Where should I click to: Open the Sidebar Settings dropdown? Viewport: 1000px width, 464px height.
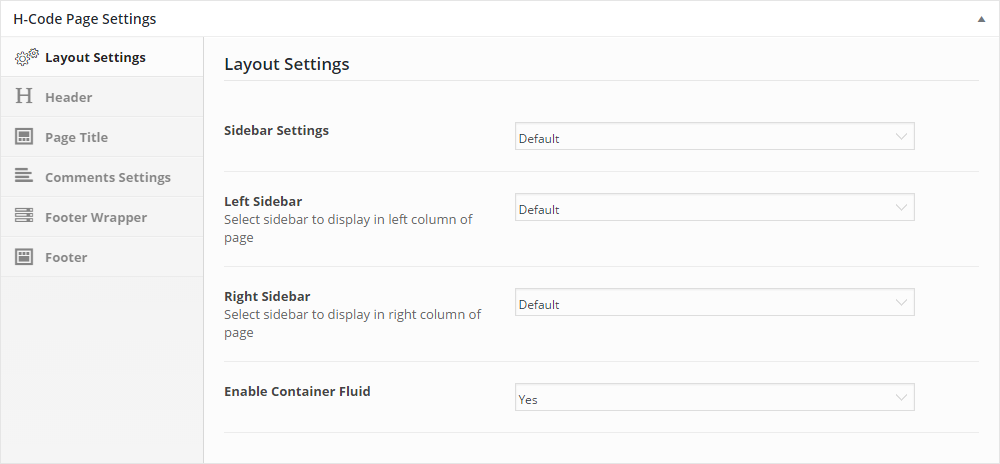714,137
